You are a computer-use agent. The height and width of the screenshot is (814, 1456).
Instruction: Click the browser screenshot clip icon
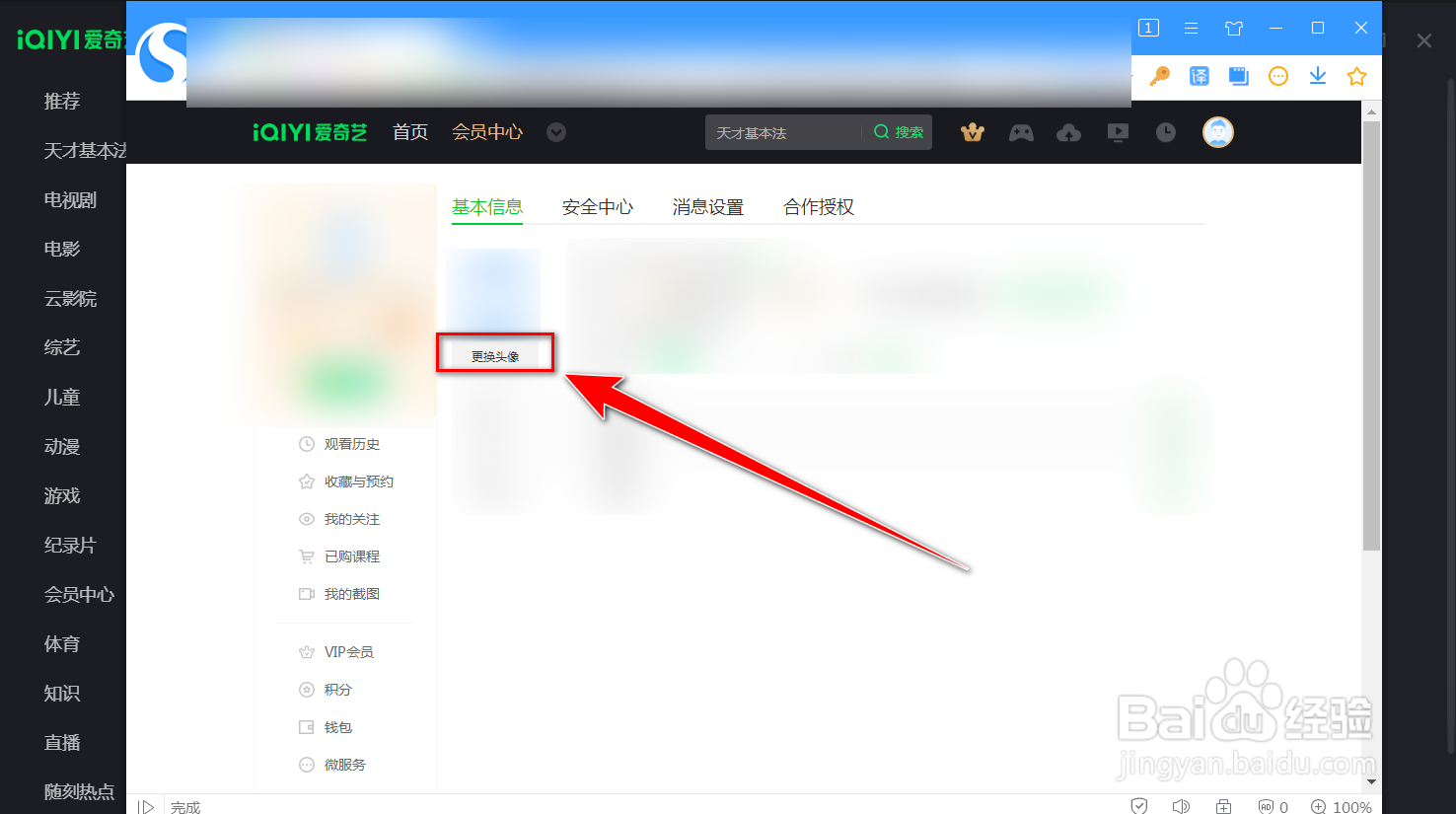pos(1239,76)
